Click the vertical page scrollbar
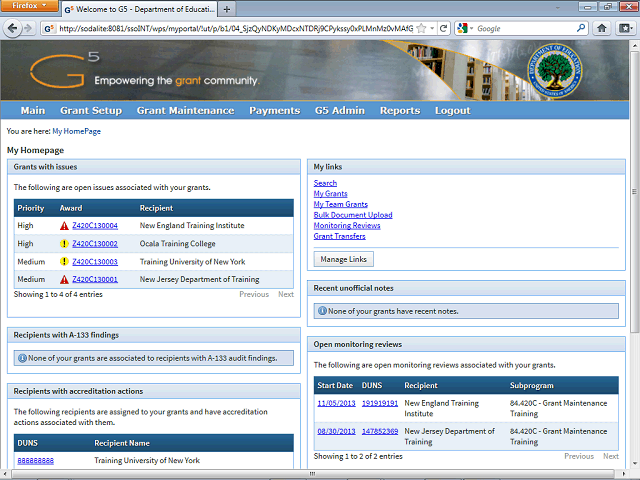Image resolution: width=640 pixels, height=480 pixels. (634, 192)
